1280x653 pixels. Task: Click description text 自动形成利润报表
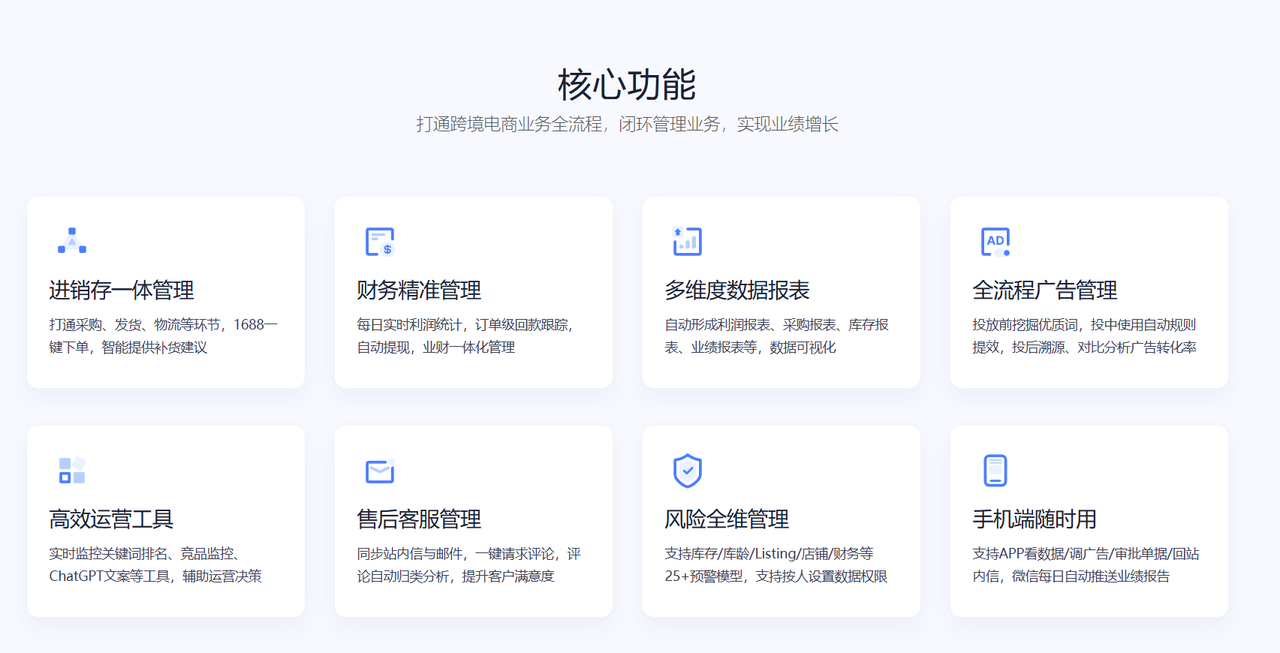tap(718, 325)
